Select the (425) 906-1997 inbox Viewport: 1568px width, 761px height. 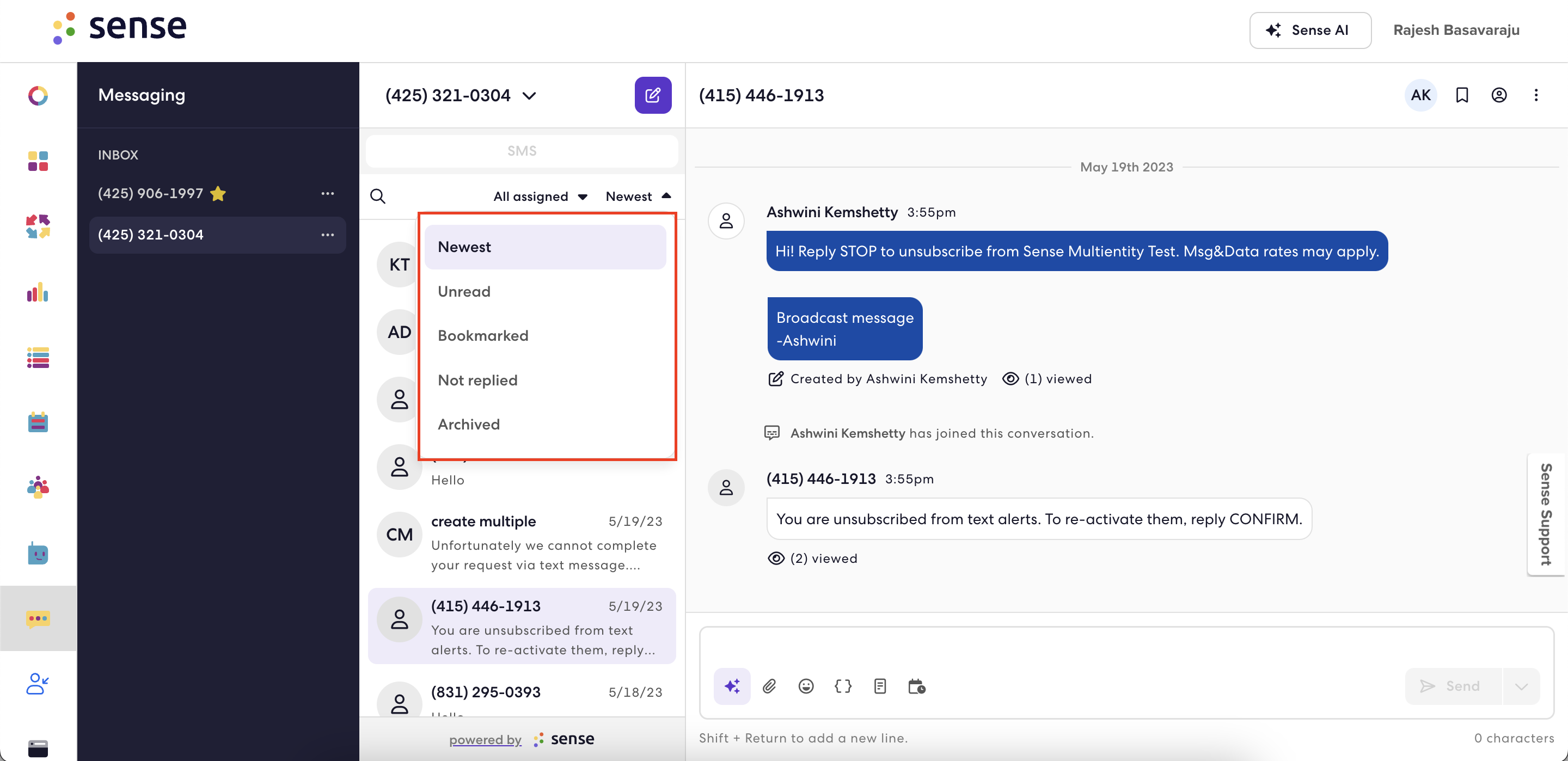(217, 194)
